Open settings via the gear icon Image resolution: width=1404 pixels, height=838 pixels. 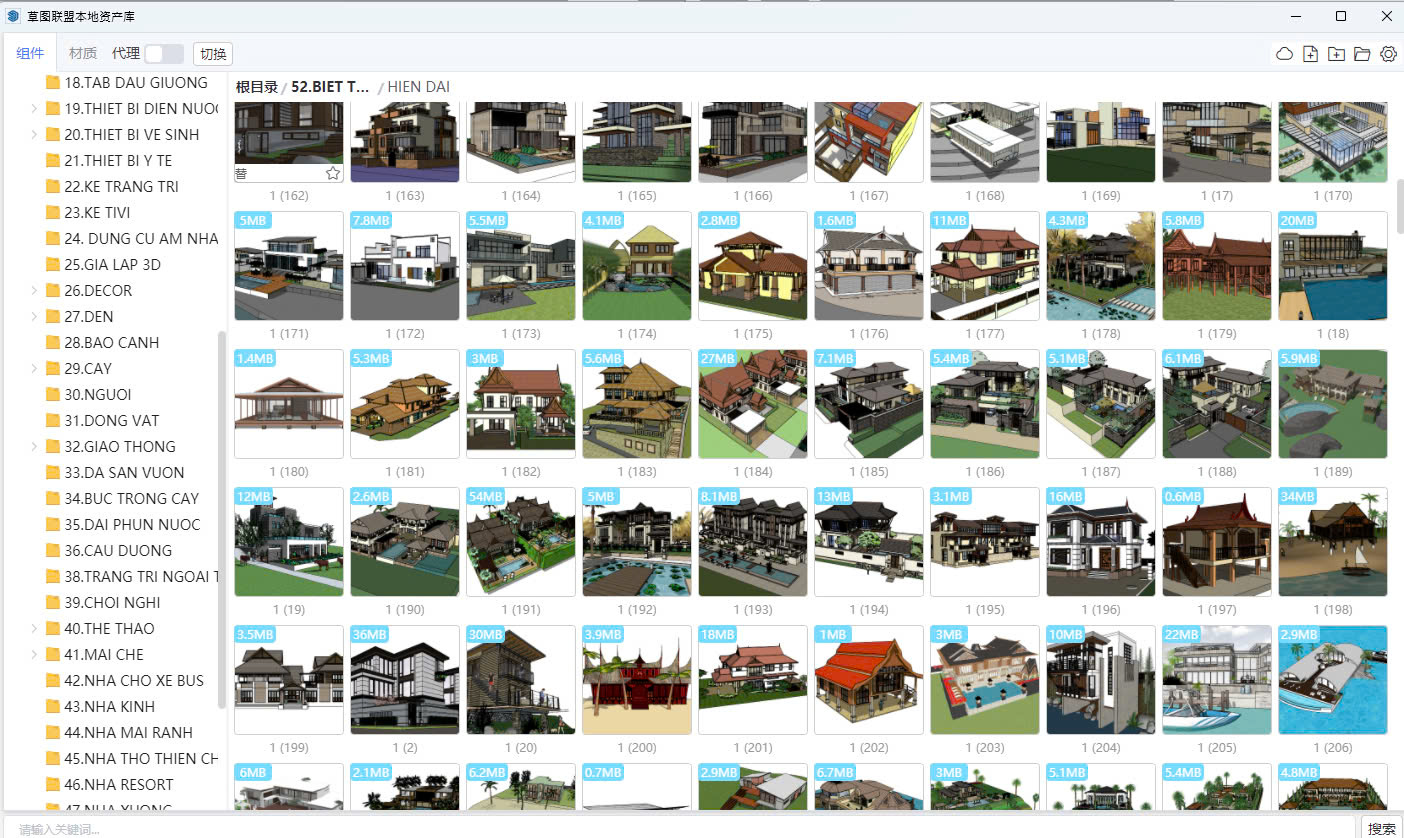click(1388, 54)
